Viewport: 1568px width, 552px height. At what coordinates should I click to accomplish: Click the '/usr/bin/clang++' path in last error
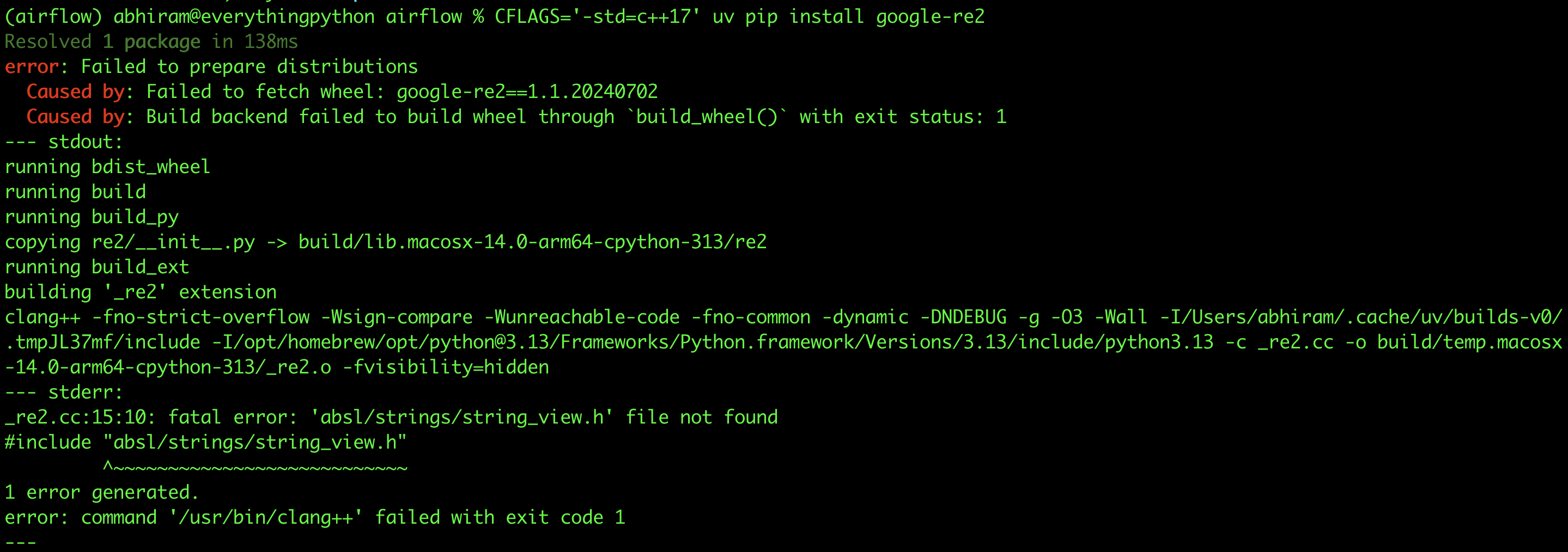[265, 517]
